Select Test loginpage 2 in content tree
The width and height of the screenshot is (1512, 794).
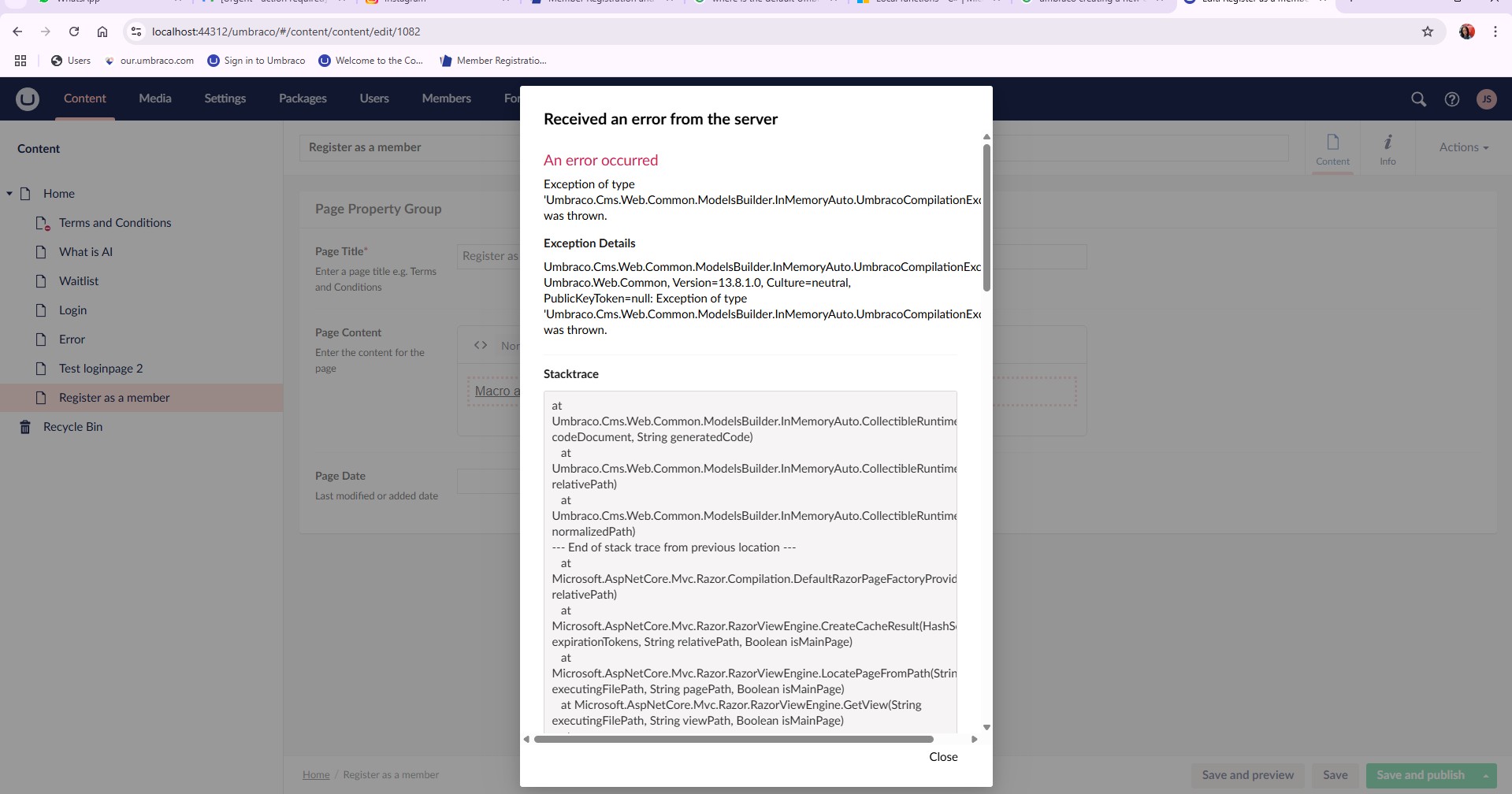coord(101,369)
